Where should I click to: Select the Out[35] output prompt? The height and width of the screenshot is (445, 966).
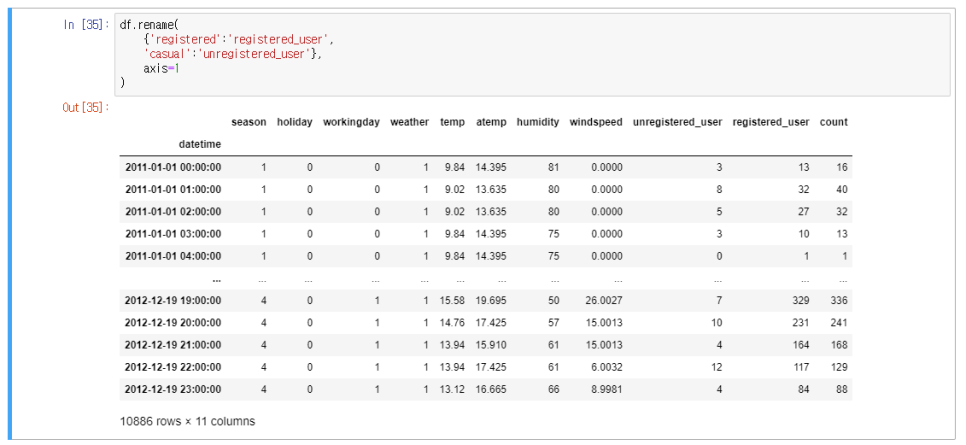coord(86,107)
